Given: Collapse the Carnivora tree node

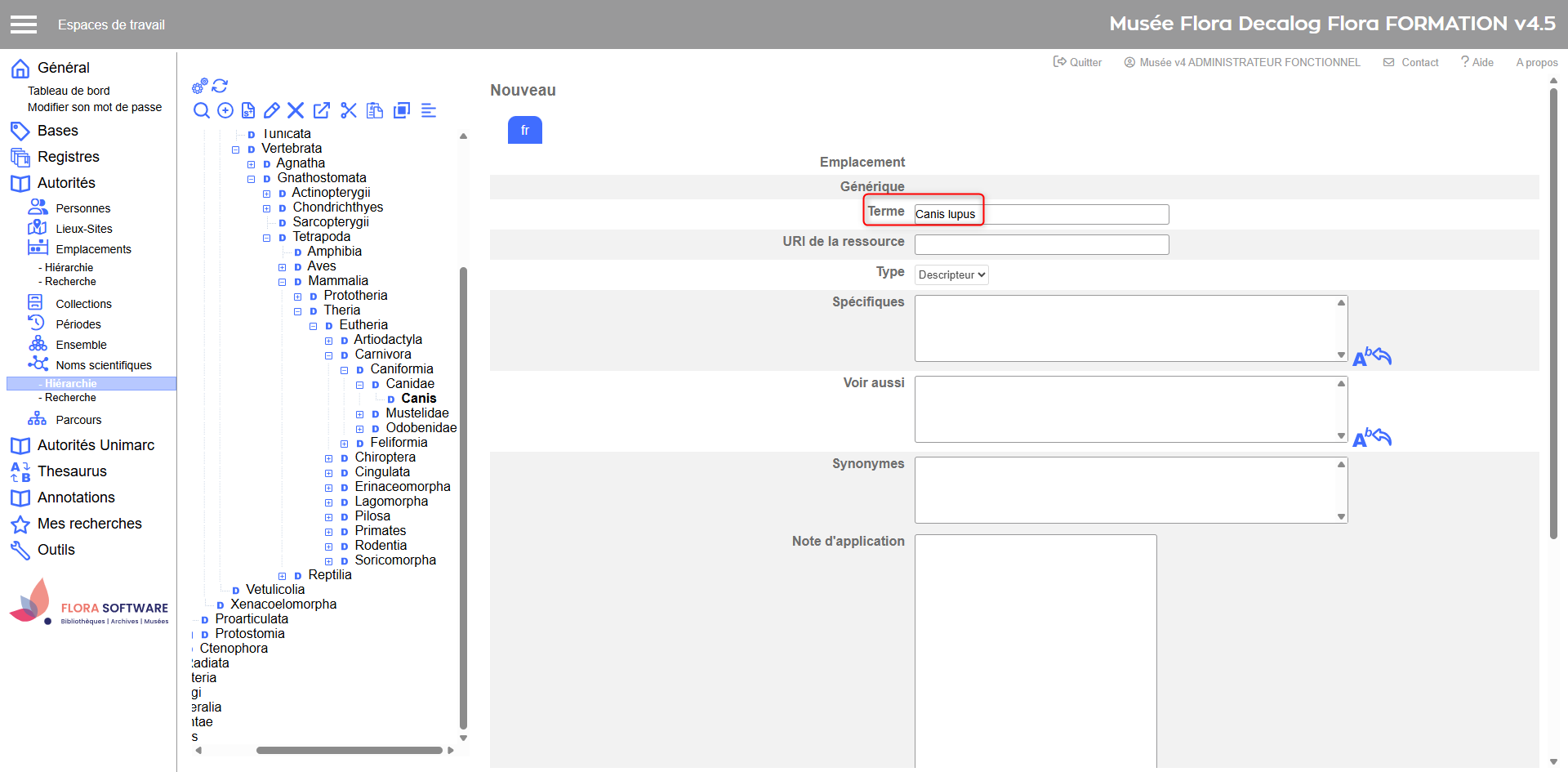Looking at the screenshot, I should [329, 355].
